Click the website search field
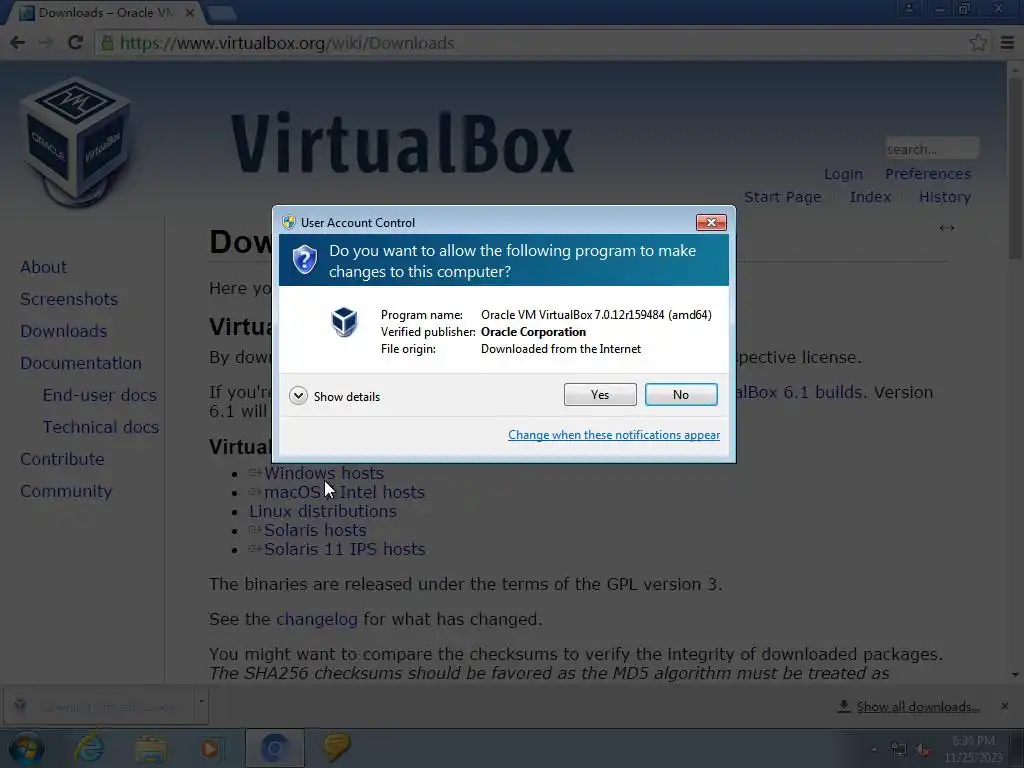1024x768 pixels. 932,149
